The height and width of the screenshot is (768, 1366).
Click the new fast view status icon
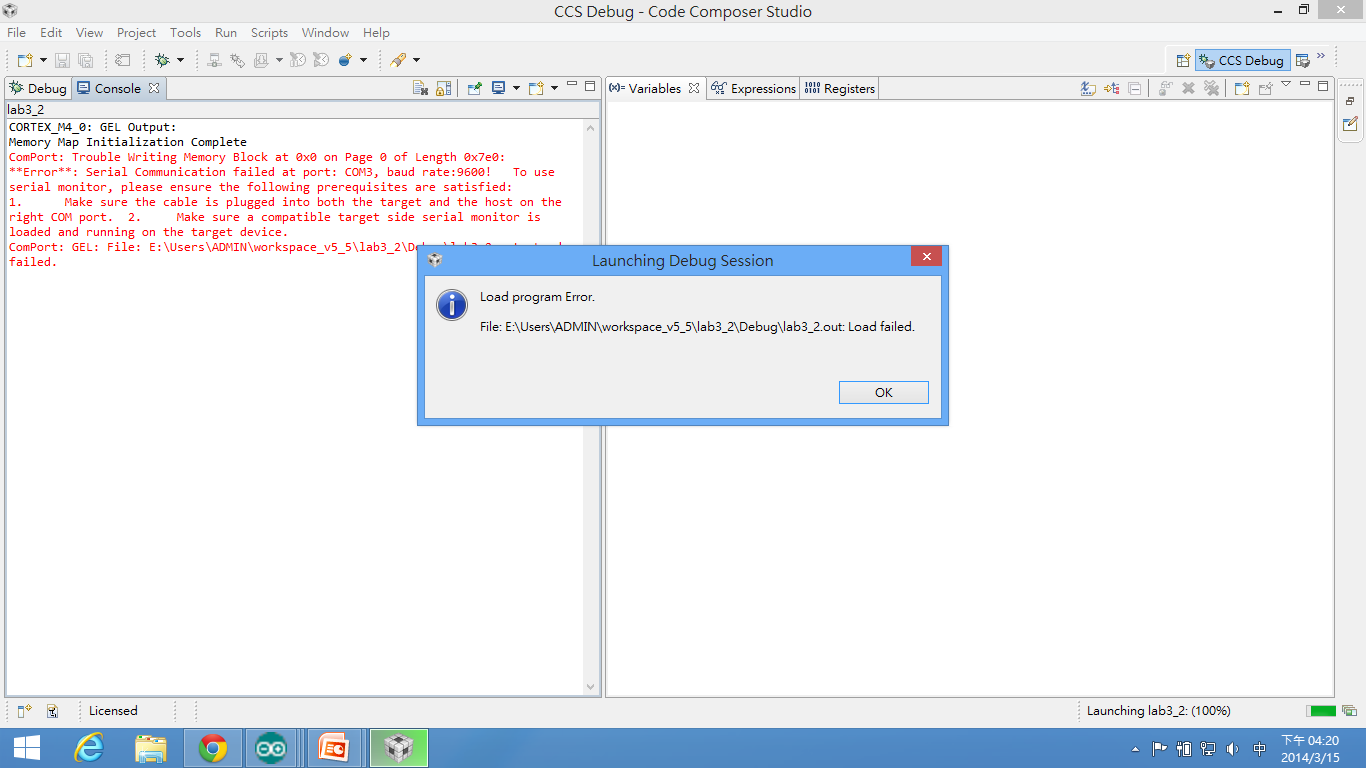[x=25, y=711]
